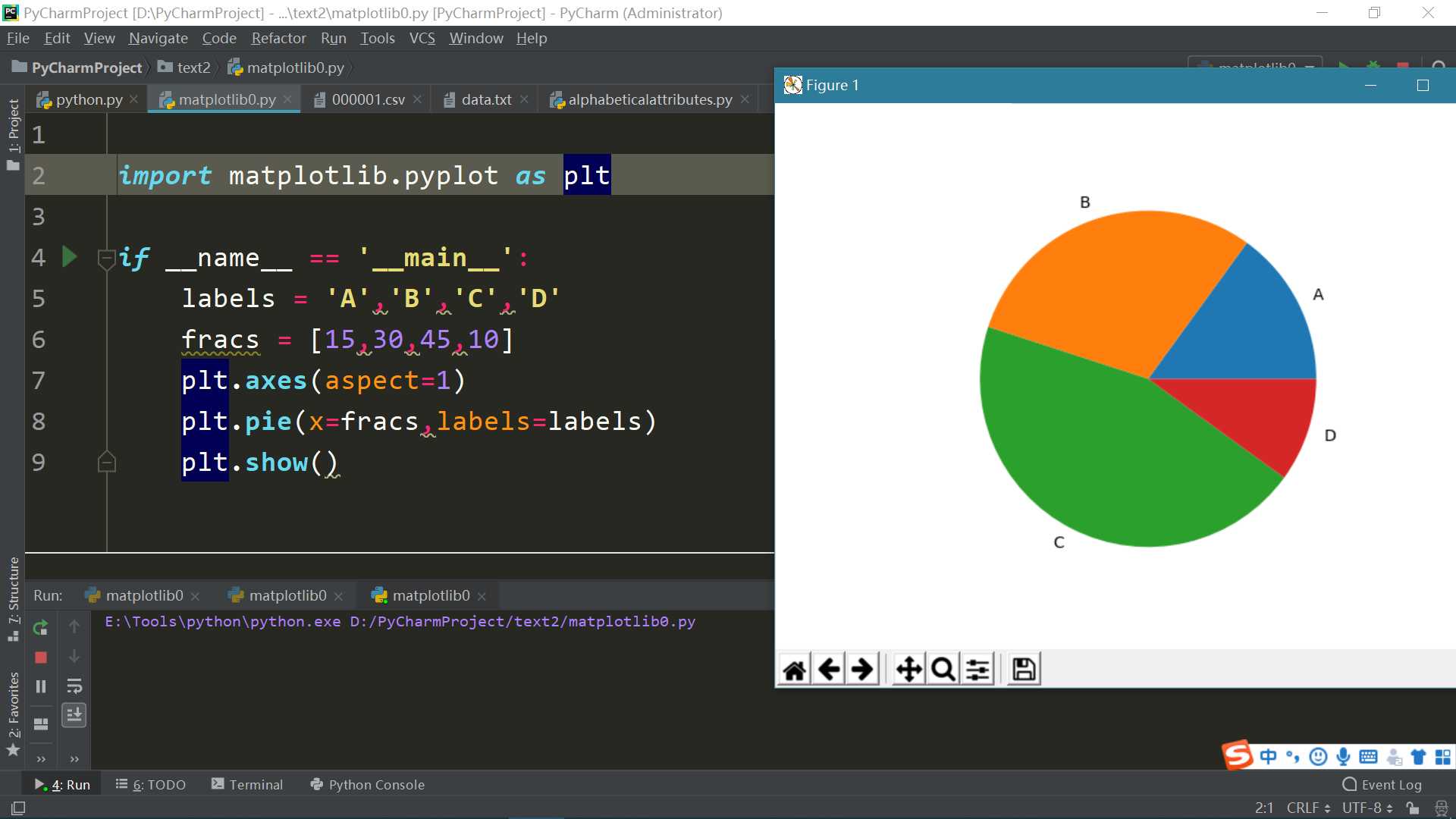This screenshot has height=819, width=1456.
Task: Toggle soft-wrap in Run console
Action: click(x=74, y=686)
